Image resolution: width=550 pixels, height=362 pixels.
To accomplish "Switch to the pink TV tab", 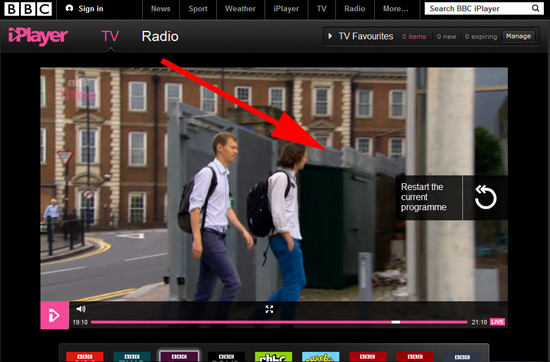I will 110,36.
